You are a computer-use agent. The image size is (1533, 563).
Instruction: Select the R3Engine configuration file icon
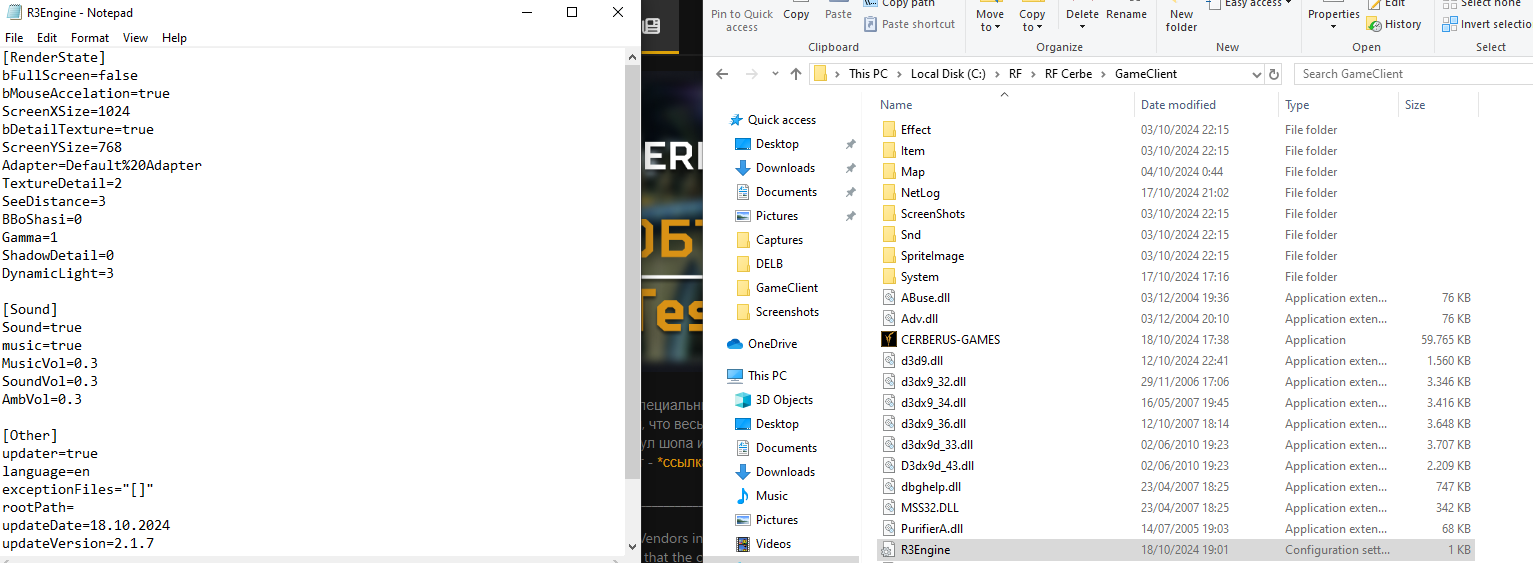pos(889,550)
